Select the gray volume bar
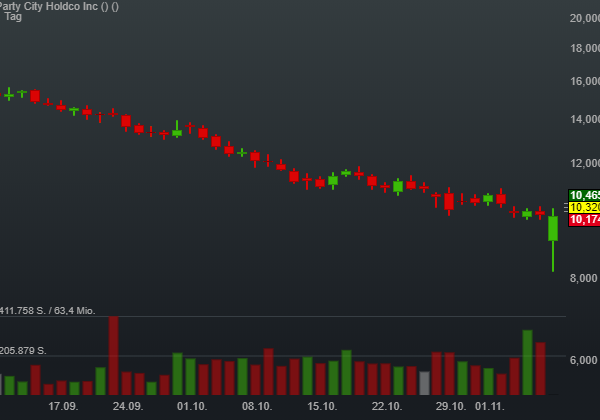Screen dimensions: 600x420 pyautogui.click(x=425, y=383)
